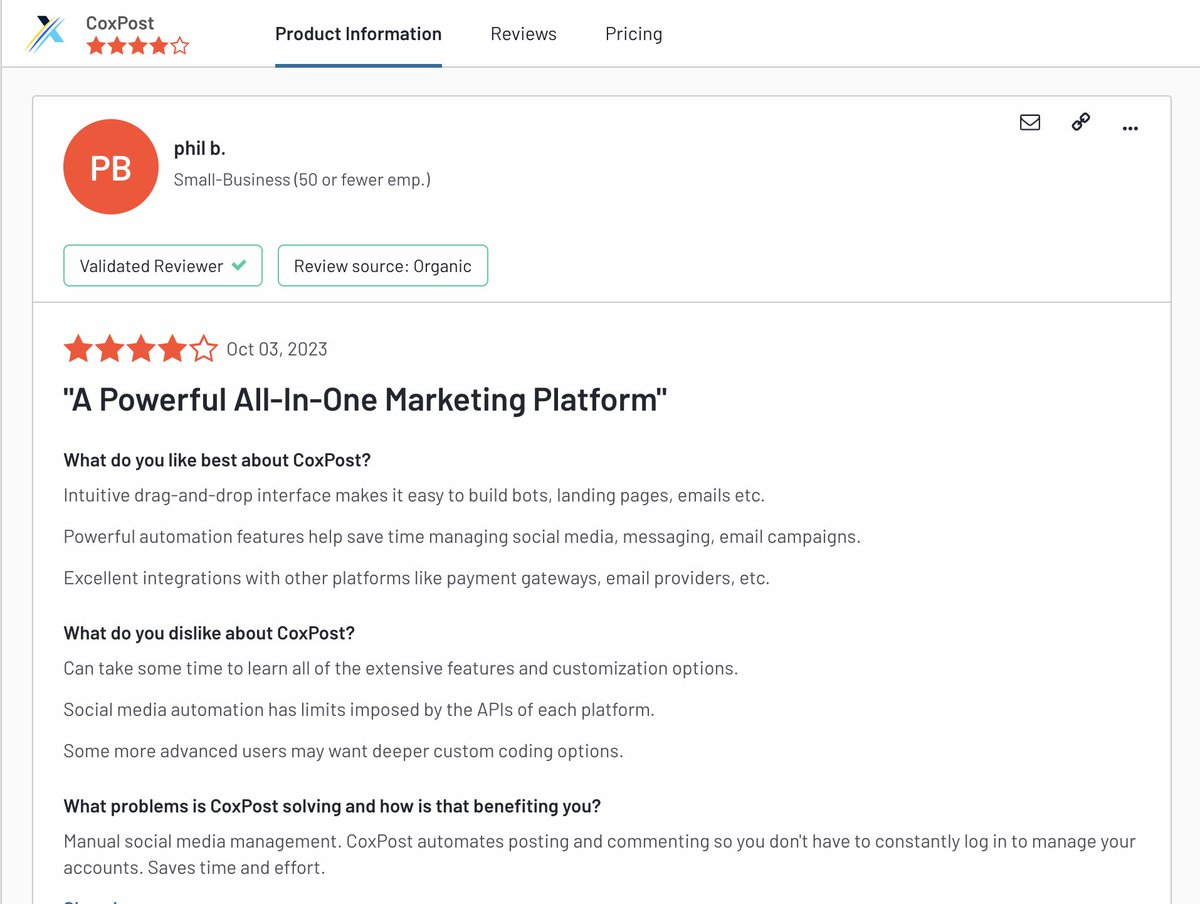This screenshot has width=1200, height=904.
Task: Click the line starting "Excellent integrations with other platforms"
Action: (416, 578)
